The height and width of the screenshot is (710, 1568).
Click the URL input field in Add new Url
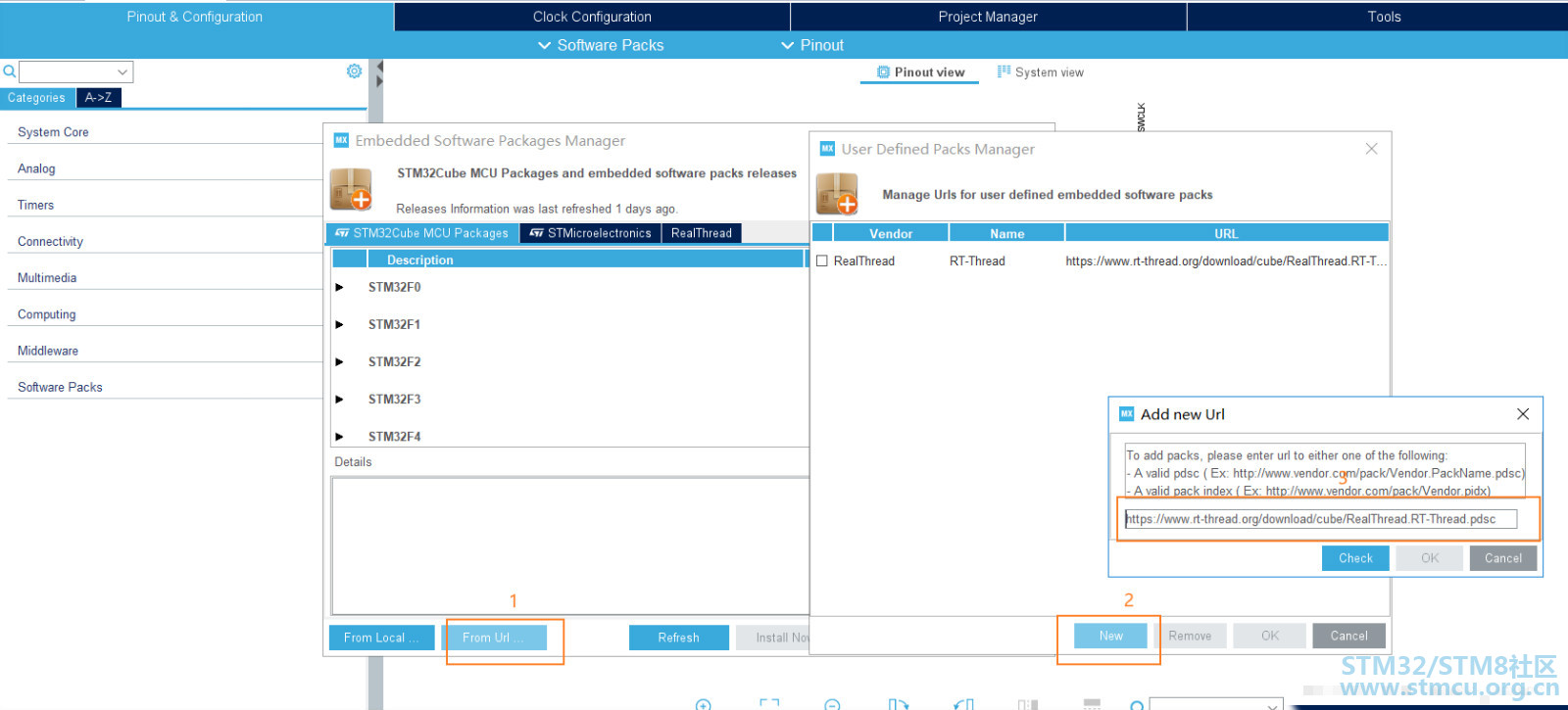pos(1320,519)
